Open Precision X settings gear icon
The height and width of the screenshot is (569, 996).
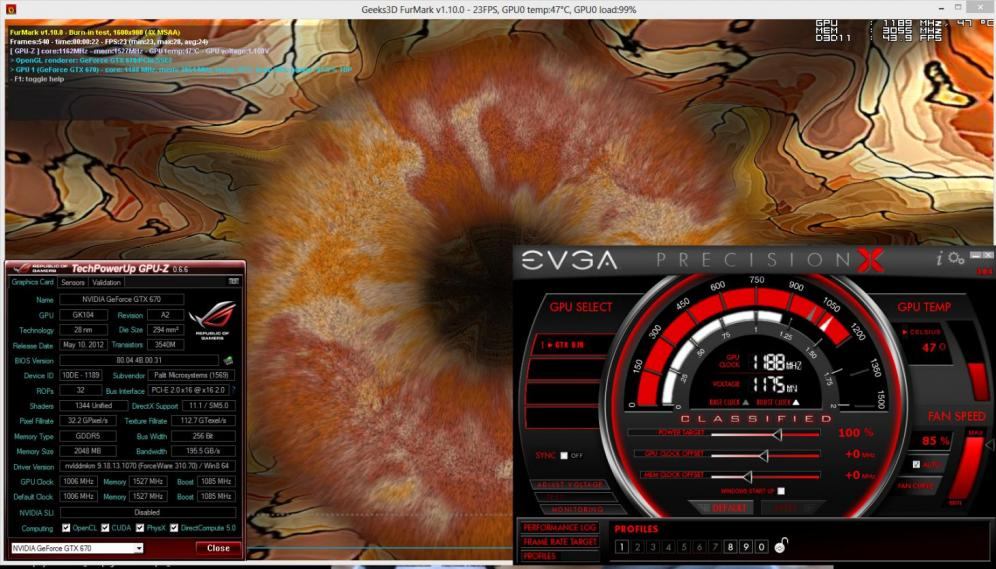pyautogui.click(x=956, y=258)
